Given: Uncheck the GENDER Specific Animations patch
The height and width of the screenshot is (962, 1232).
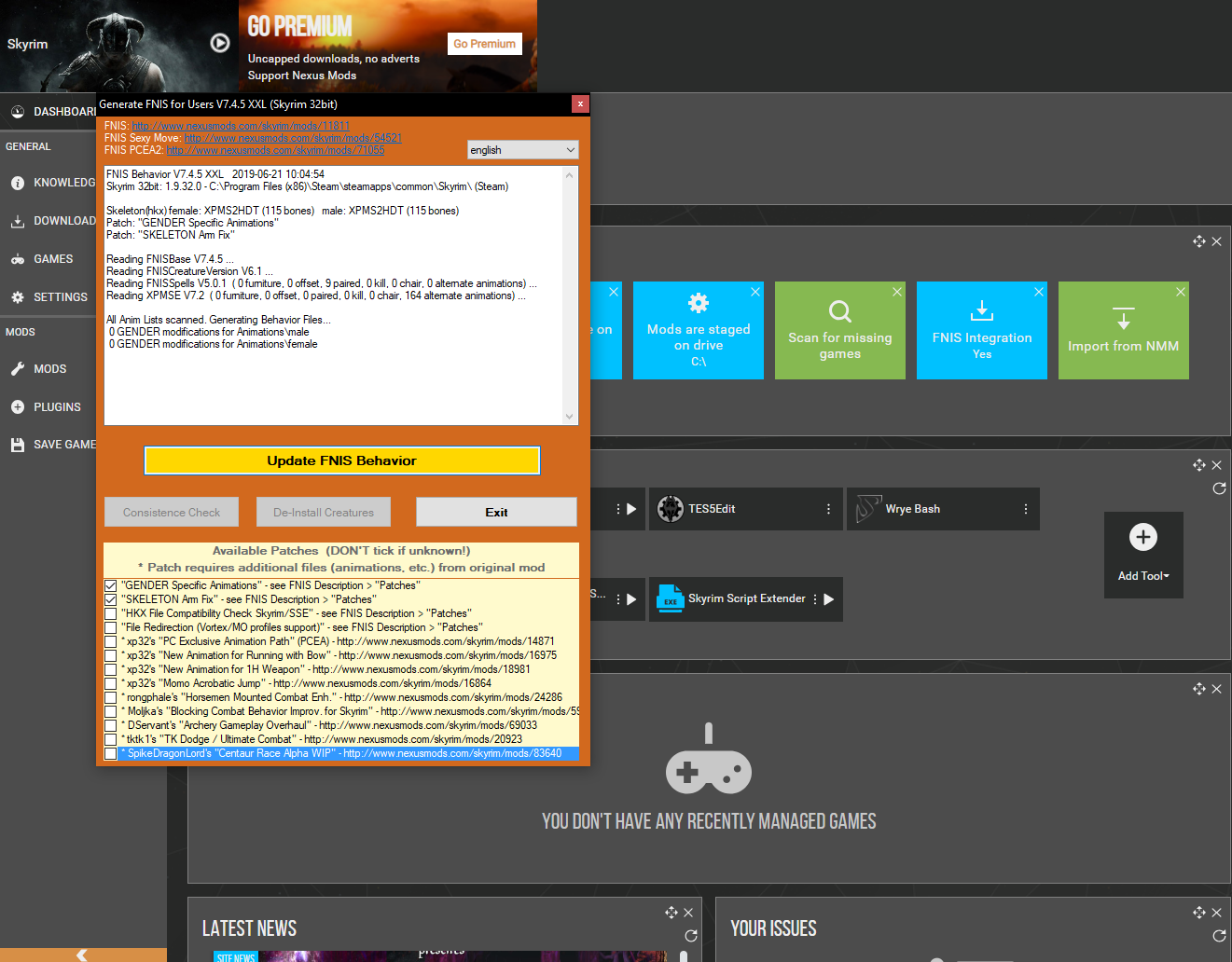Looking at the screenshot, I should [111, 585].
